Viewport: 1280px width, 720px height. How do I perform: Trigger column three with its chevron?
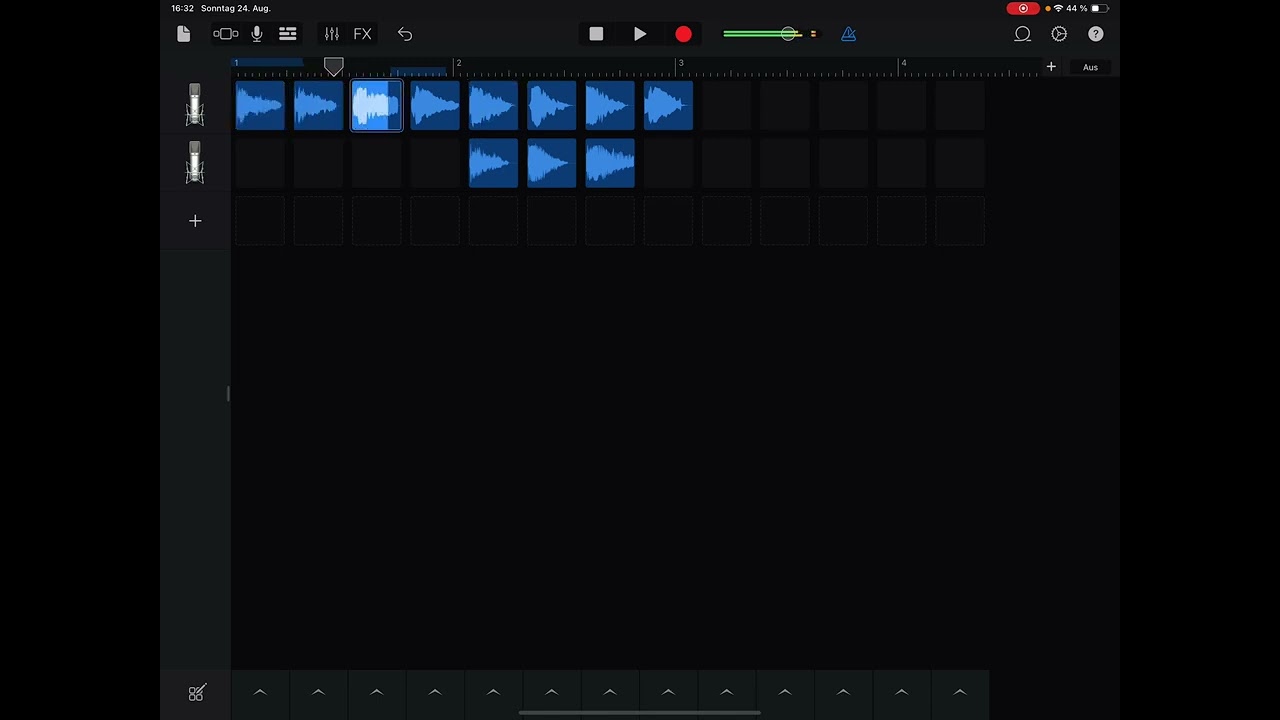377,692
